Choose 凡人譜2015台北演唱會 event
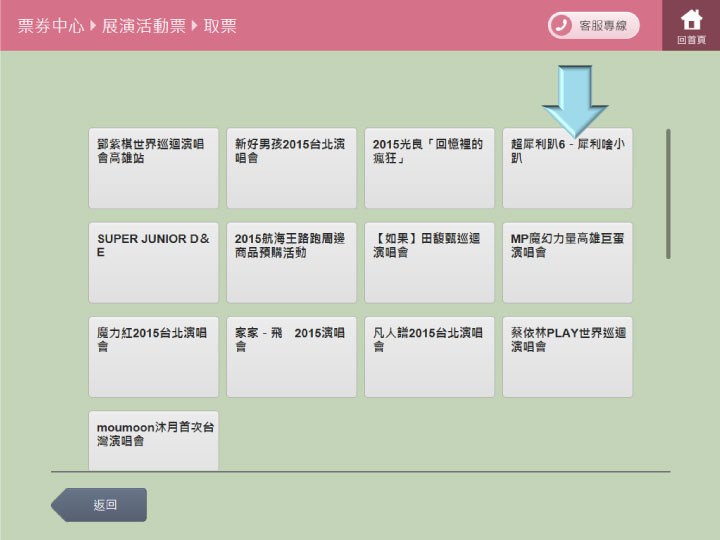Screen dimensions: 720x540 [x=429, y=357]
